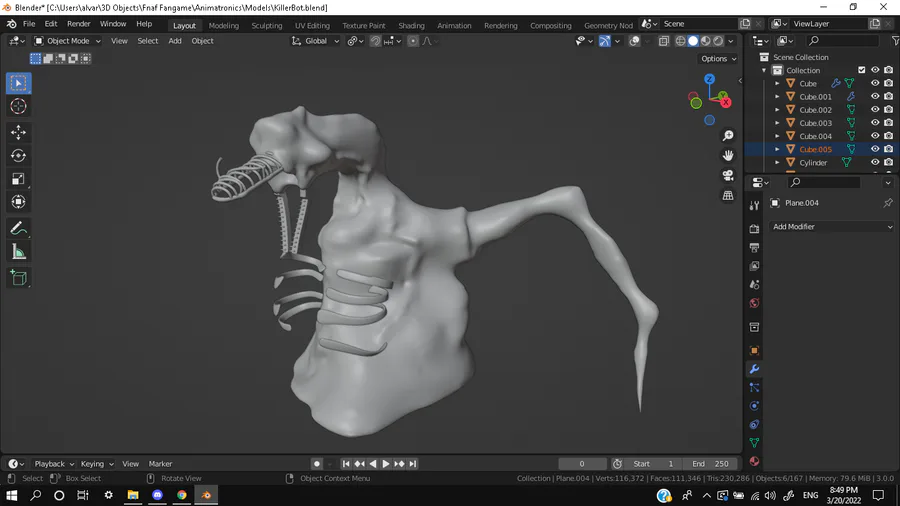
Task: Click the End frame field
Action: tap(711, 464)
